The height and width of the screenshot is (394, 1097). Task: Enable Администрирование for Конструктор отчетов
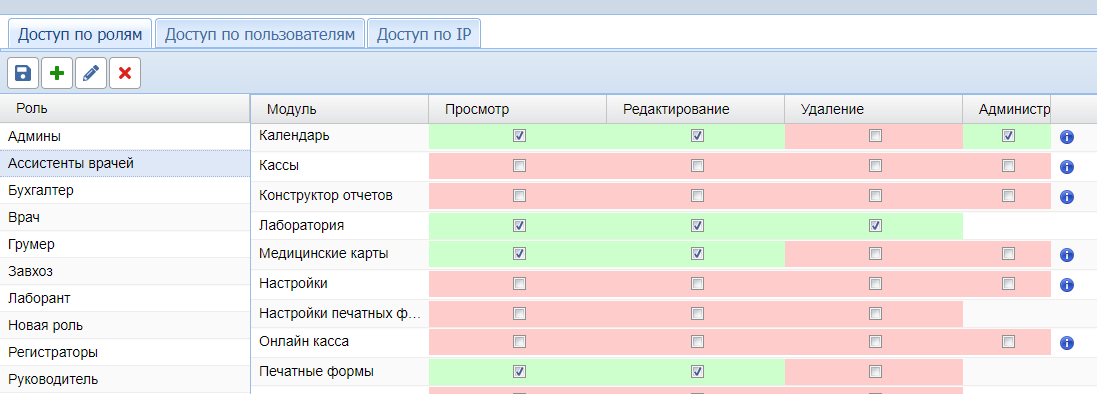tap(1008, 195)
